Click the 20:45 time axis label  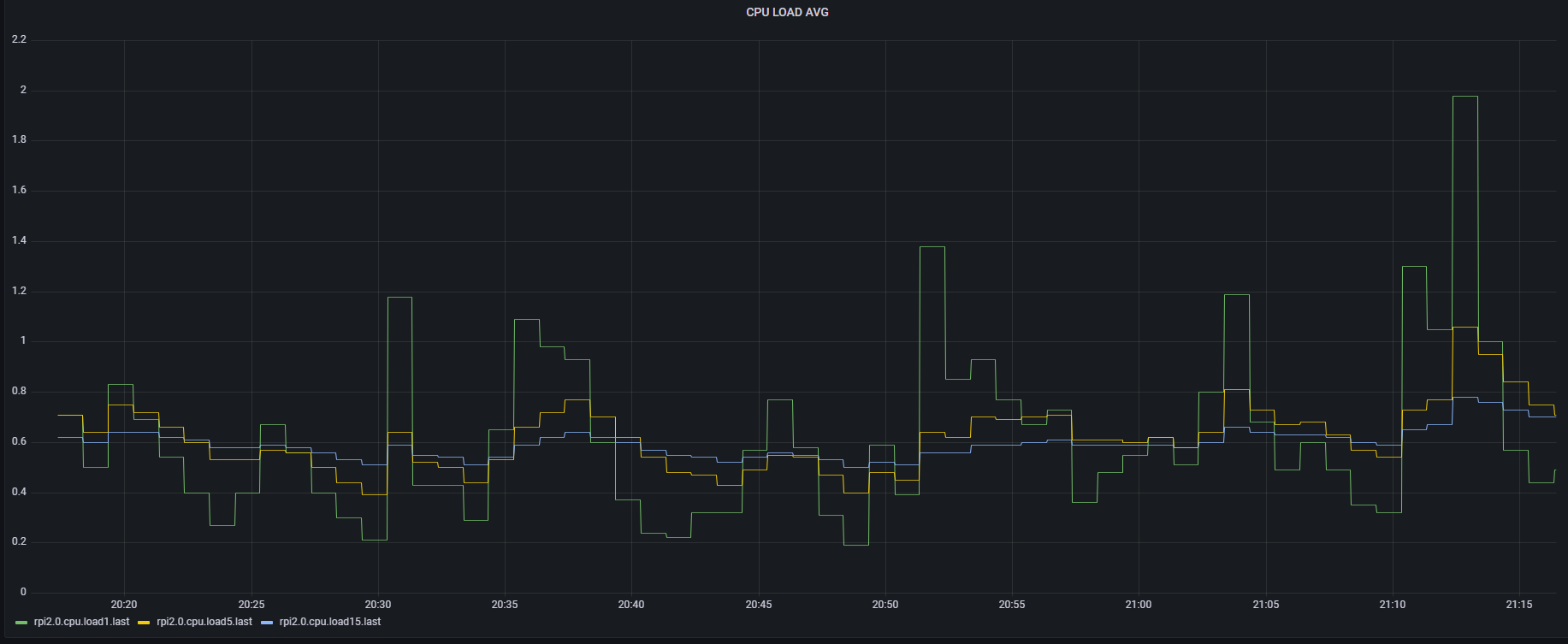(x=759, y=605)
